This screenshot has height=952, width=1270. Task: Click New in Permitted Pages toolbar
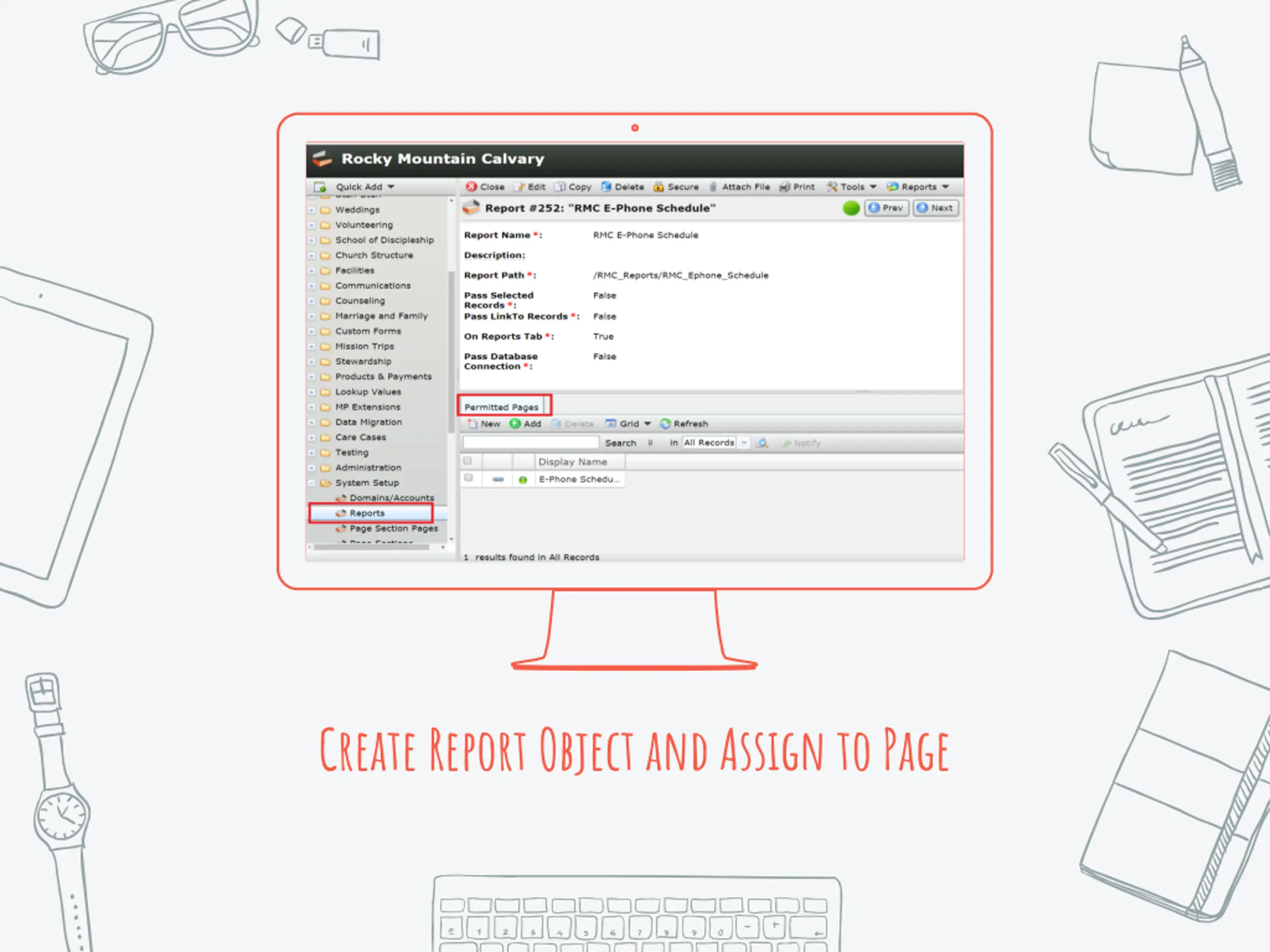483,423
